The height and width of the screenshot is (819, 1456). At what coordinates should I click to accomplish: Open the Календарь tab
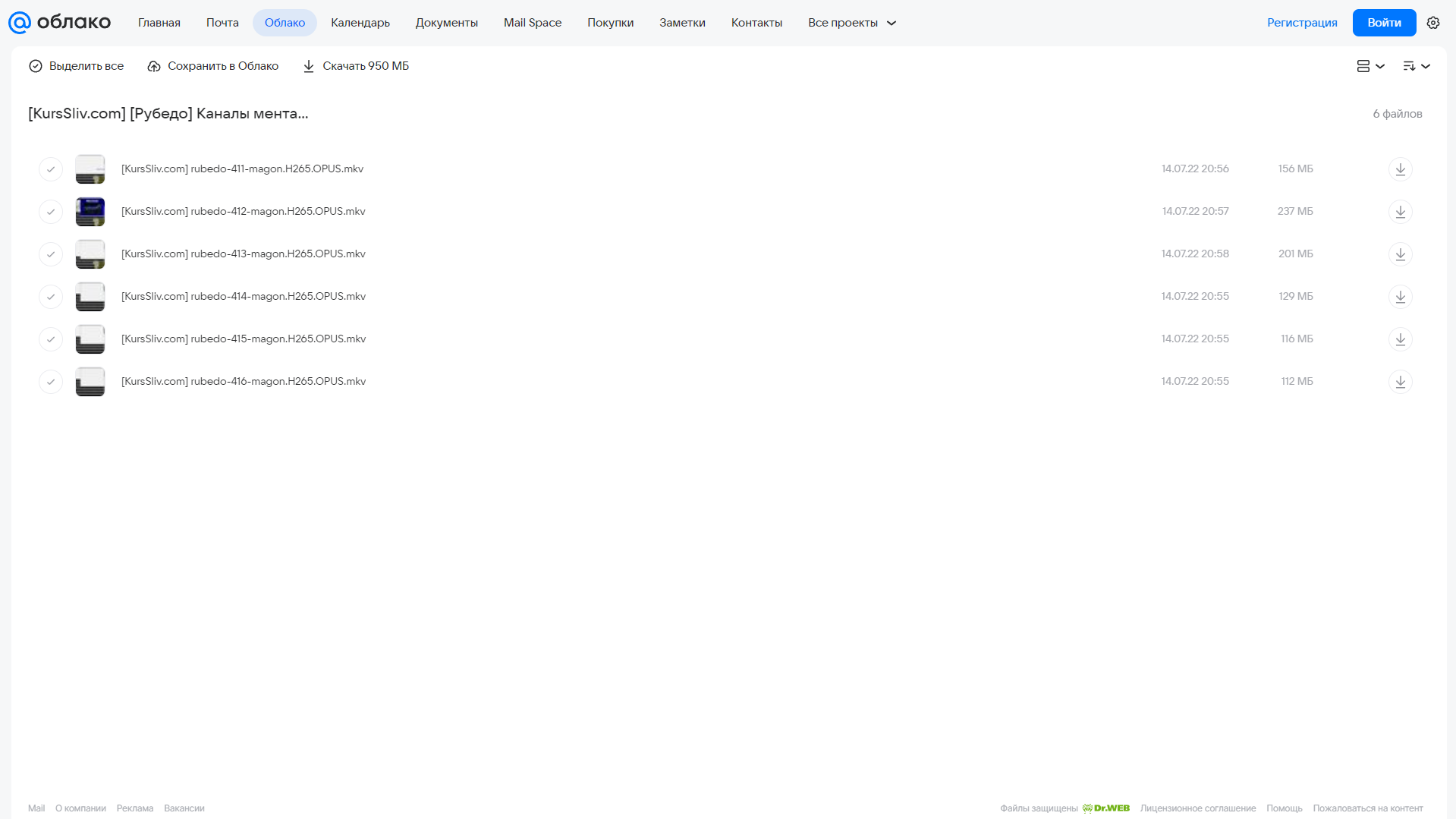point(360,23)
